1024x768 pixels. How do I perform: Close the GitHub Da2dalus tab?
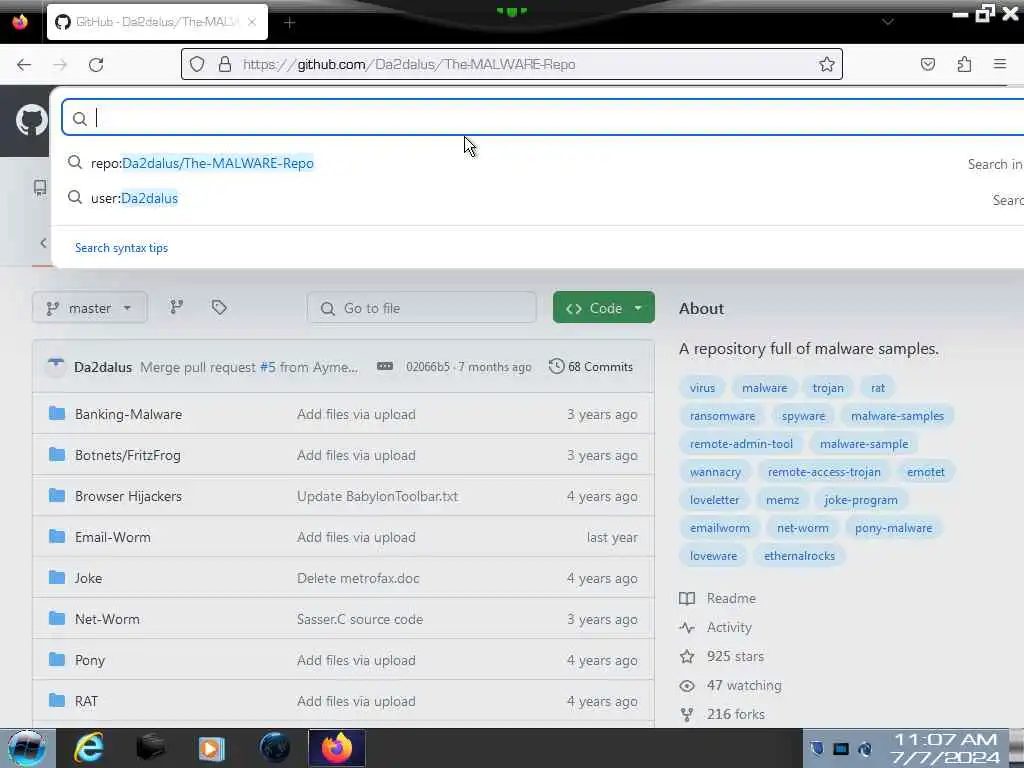coord(252,22)
